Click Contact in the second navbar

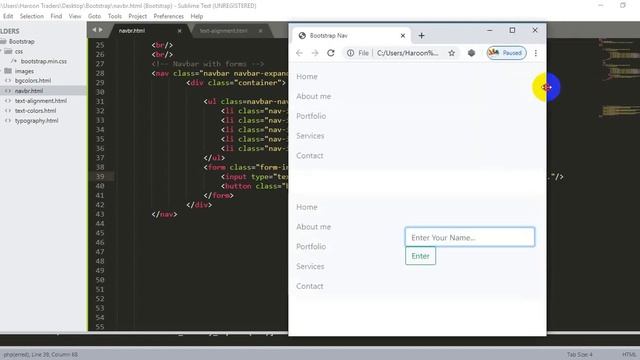click(310, 286)
